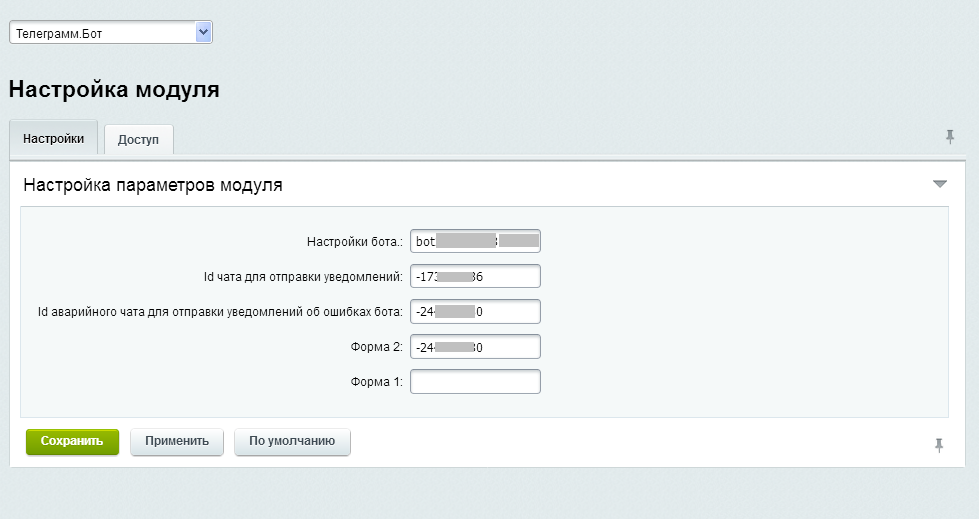Select the Id аварийного чата input field
The height and width of the screenshot is (519, 979).
pyautogui.click(x=475, y=312)
